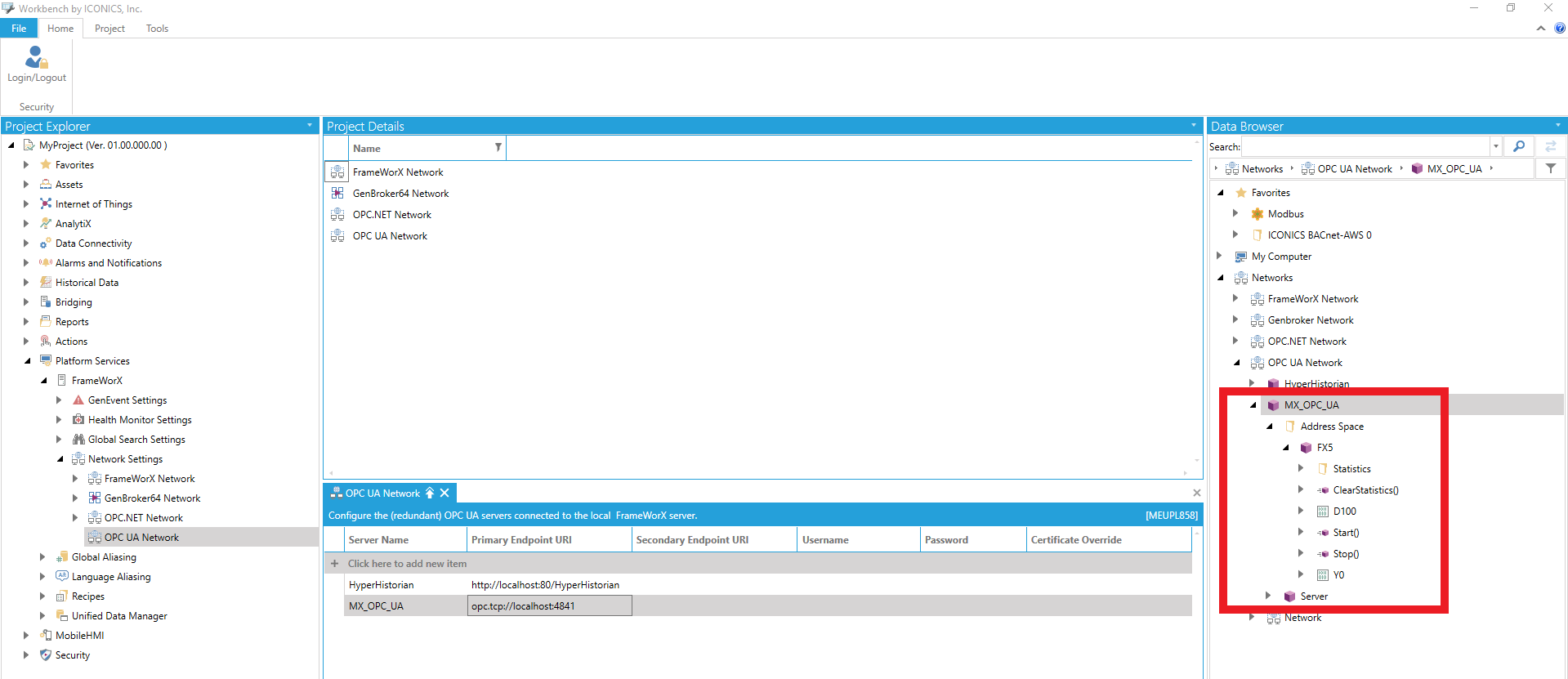
Task: Select OPC.NET Network in Project Explorer
Action: pyautogui.click(x=144, y=518)
